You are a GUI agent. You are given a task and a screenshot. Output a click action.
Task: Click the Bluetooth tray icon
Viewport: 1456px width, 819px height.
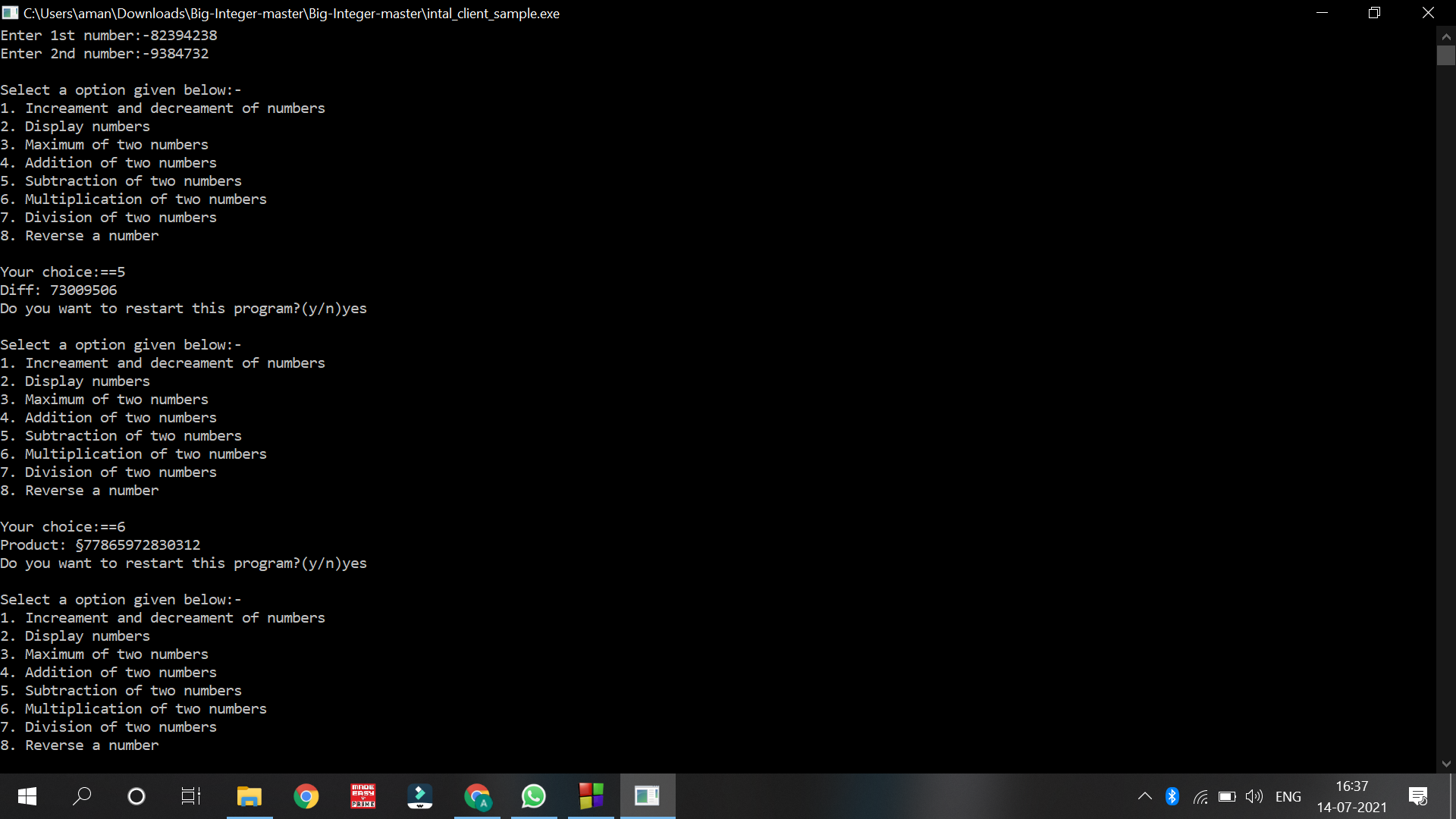point(1172,796)
